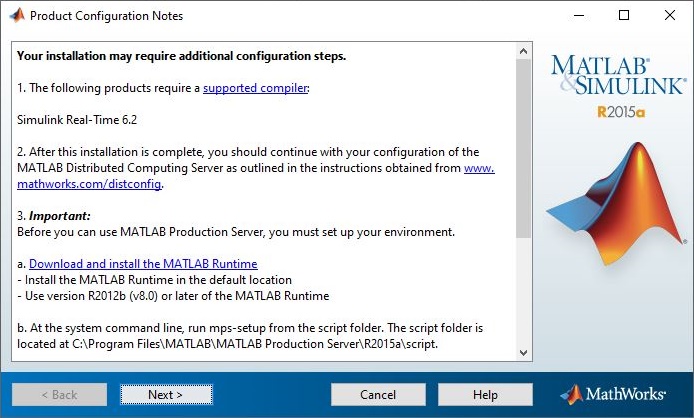Maximize the Product Configuration Notes window
694x418 pixels.
[624, 15]
